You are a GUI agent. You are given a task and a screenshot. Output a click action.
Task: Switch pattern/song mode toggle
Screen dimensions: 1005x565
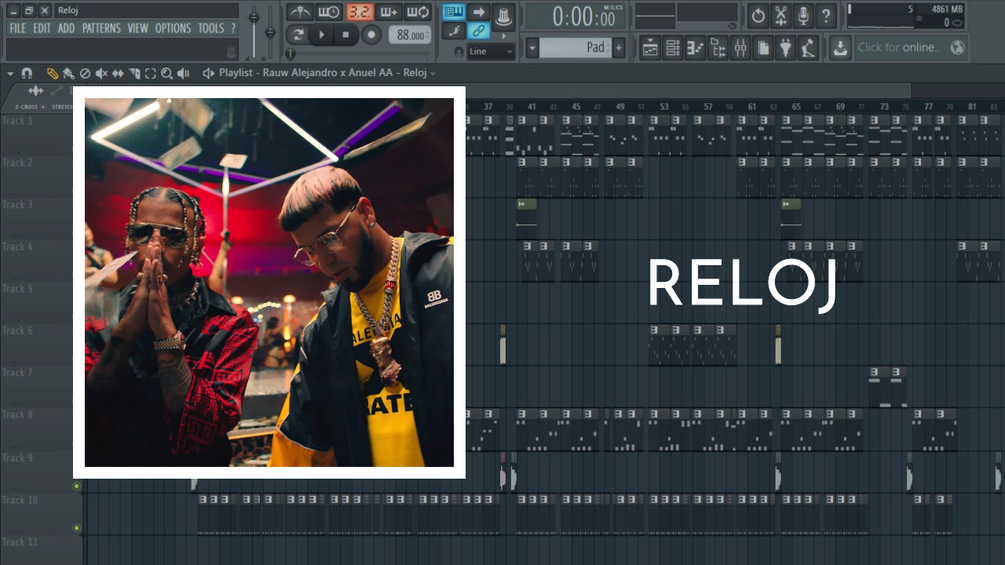point(297,35)
